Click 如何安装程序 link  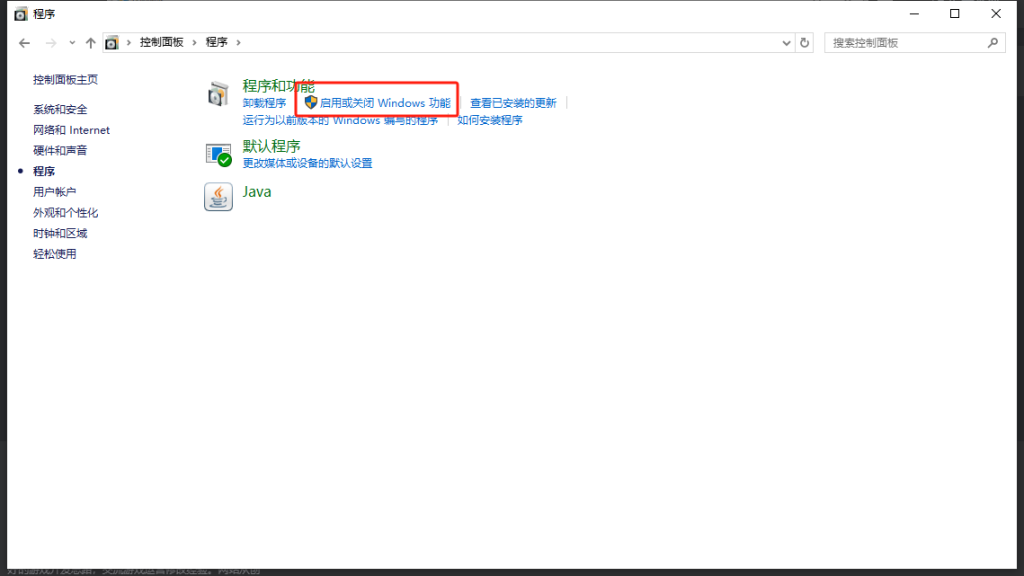point(490,120)
